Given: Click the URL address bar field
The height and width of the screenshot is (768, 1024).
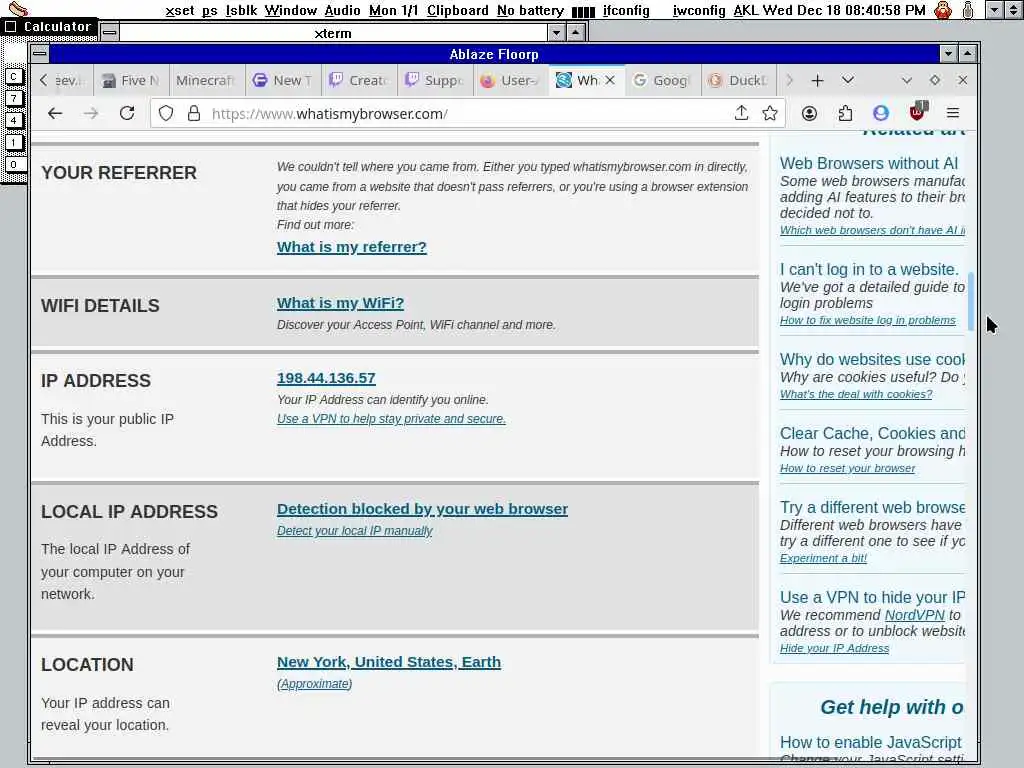Looking at the screenshot, I should [467, 114].
